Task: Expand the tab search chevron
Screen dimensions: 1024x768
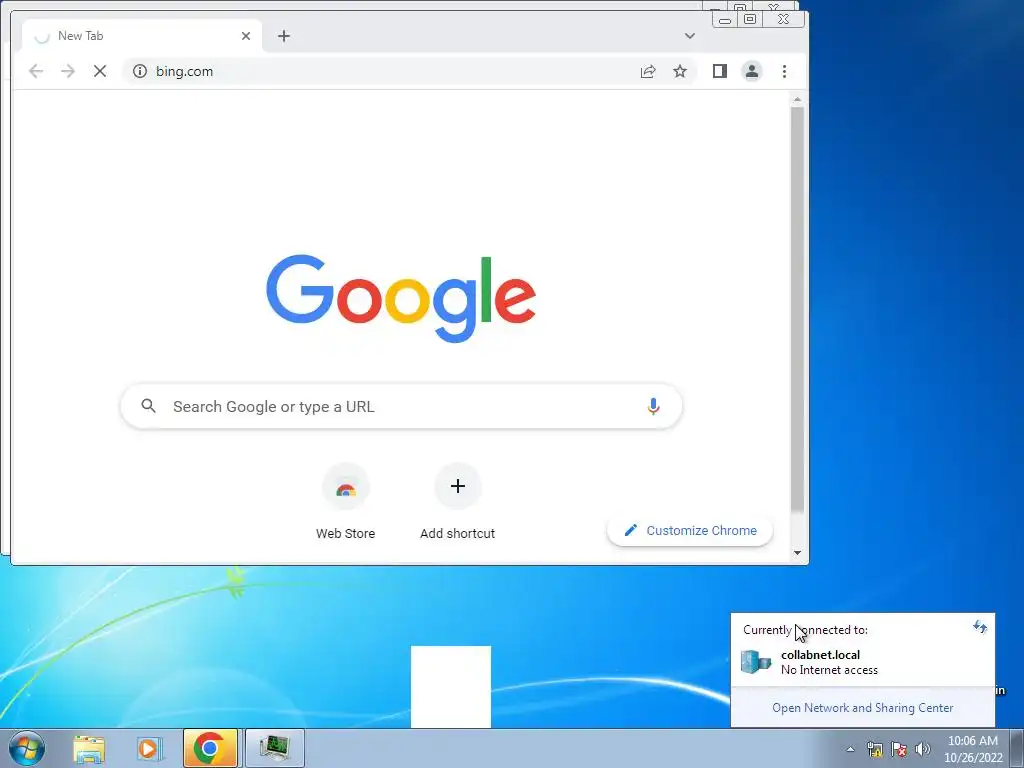Action: click(x=690, y=36)
